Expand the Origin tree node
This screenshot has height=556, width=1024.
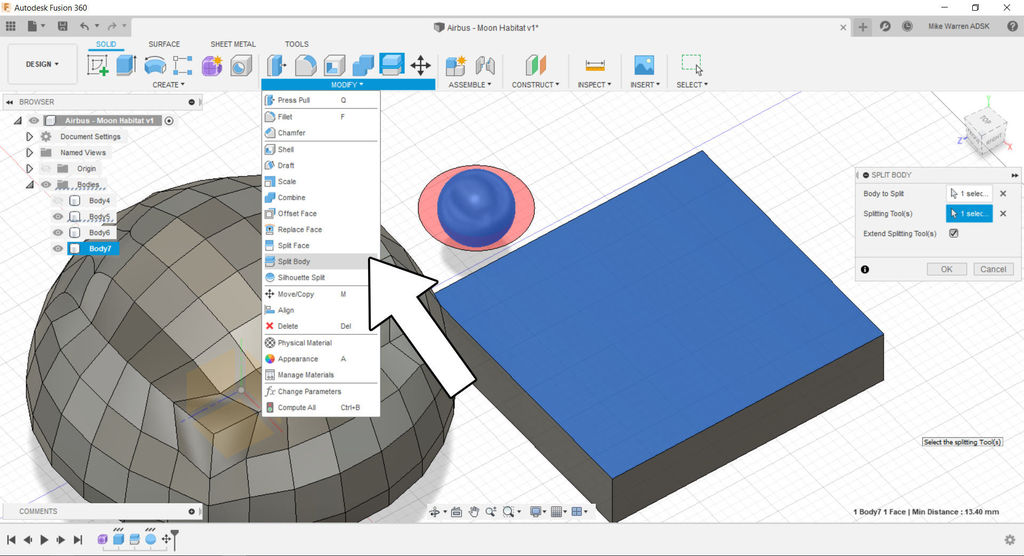pos(29,169)
